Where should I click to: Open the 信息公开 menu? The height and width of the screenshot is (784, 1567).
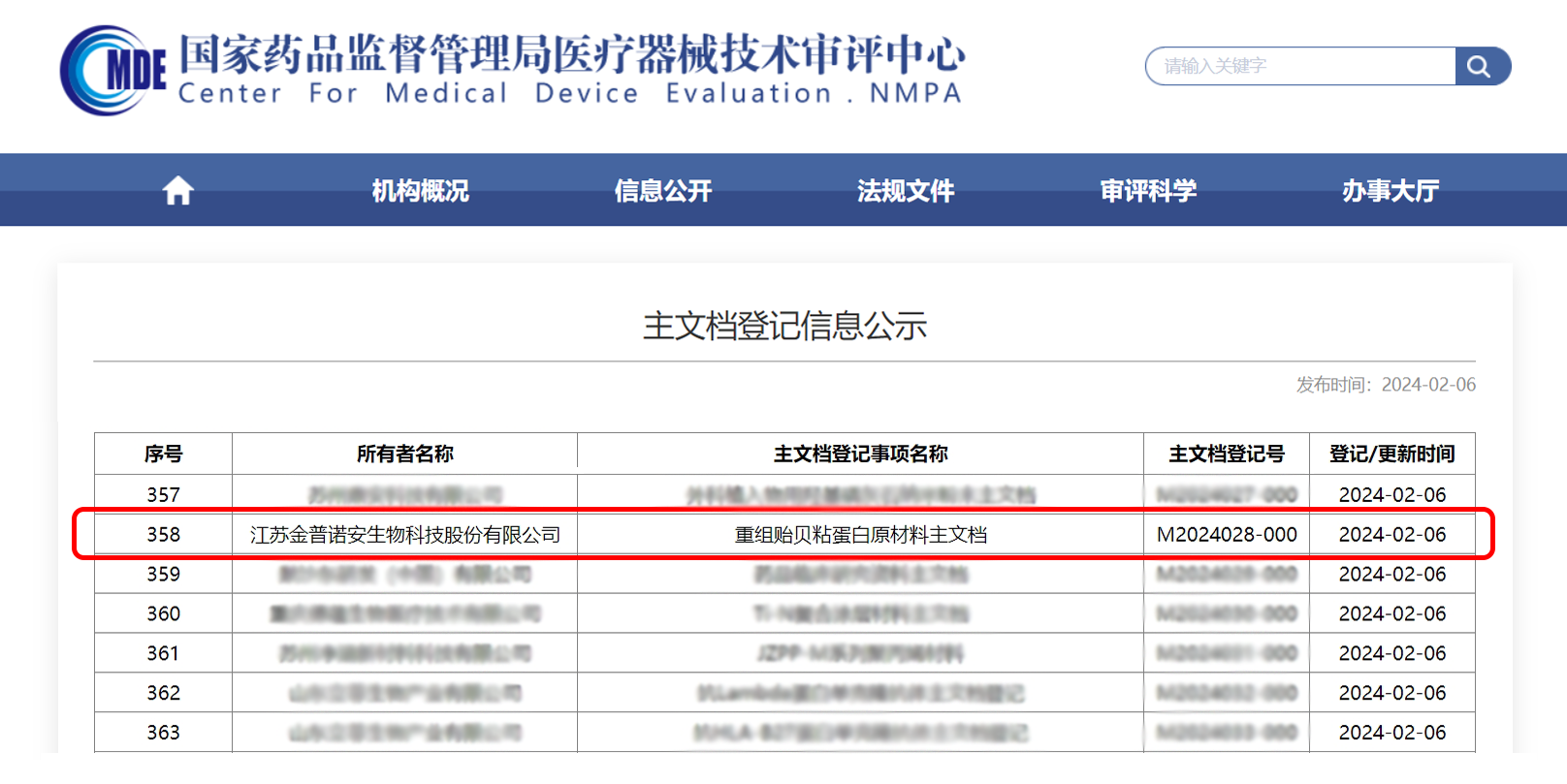(x=662, y=191)
